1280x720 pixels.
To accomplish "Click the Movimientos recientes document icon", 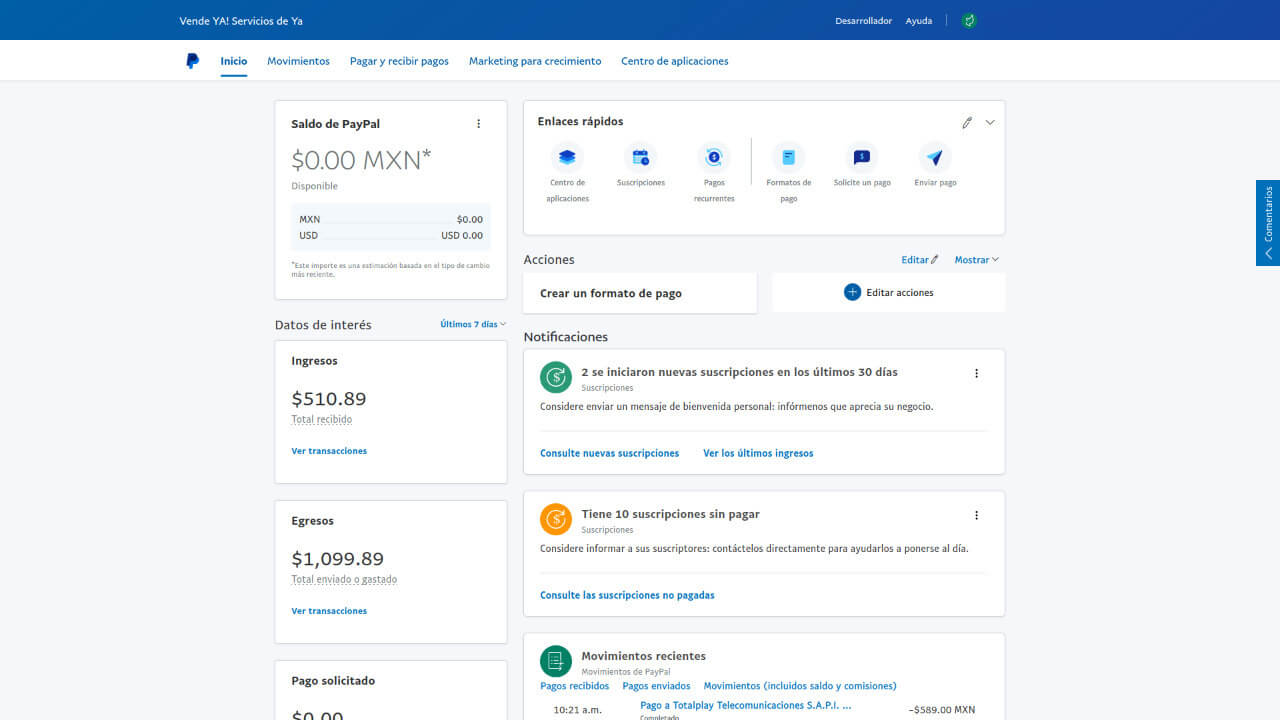I will [556, 661].
